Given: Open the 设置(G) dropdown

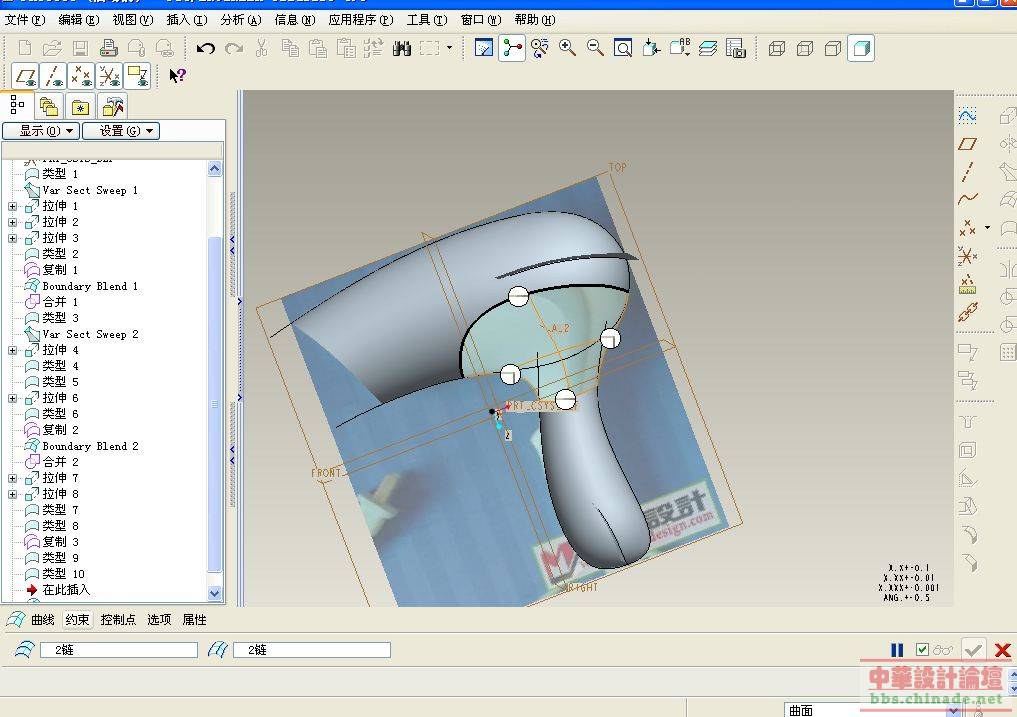Looking at the screenshot, I should 121,131.
